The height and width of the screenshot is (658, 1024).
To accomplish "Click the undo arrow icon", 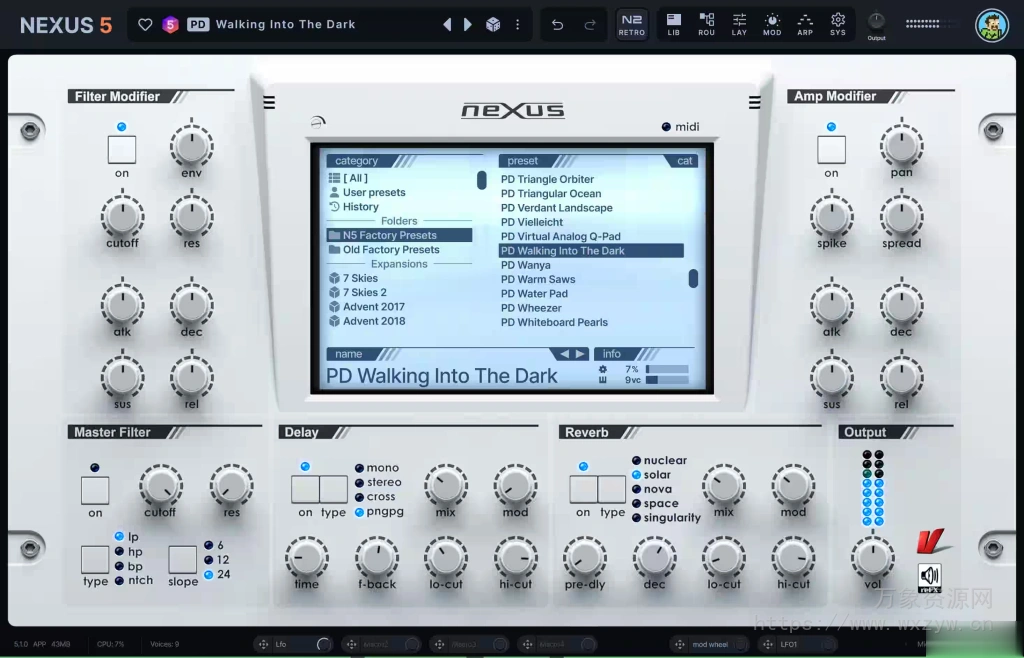I will click(558, 24).
